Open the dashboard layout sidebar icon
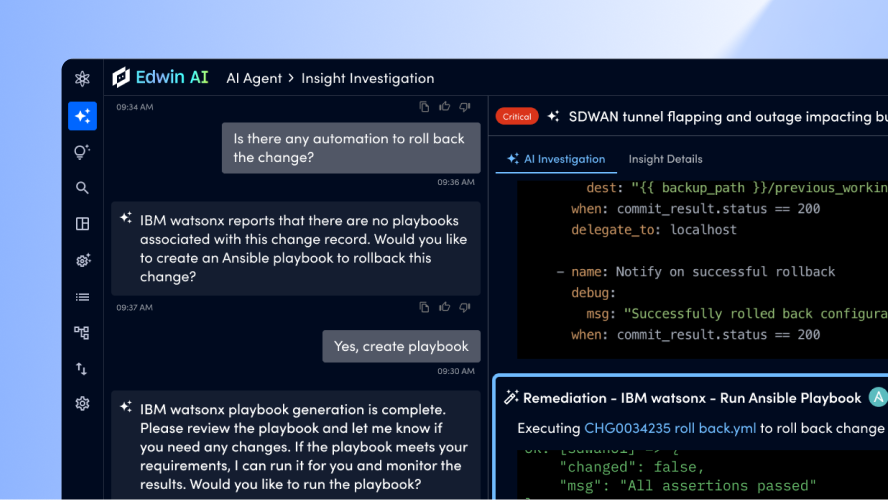 click(82, 224)
